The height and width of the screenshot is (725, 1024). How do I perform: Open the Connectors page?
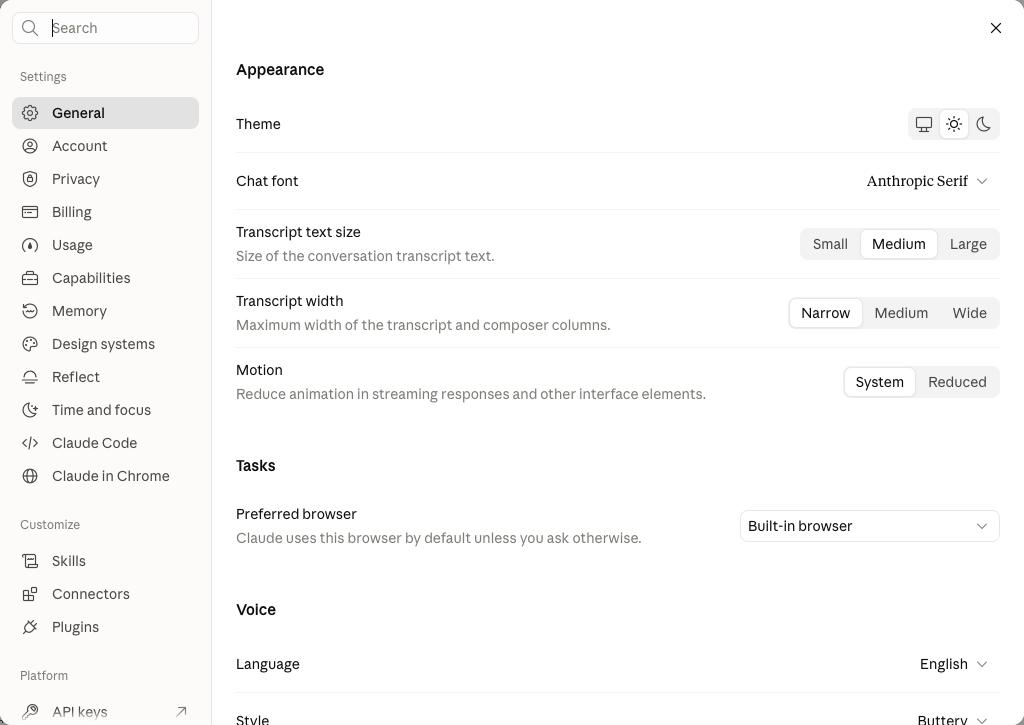pos(105,594)
